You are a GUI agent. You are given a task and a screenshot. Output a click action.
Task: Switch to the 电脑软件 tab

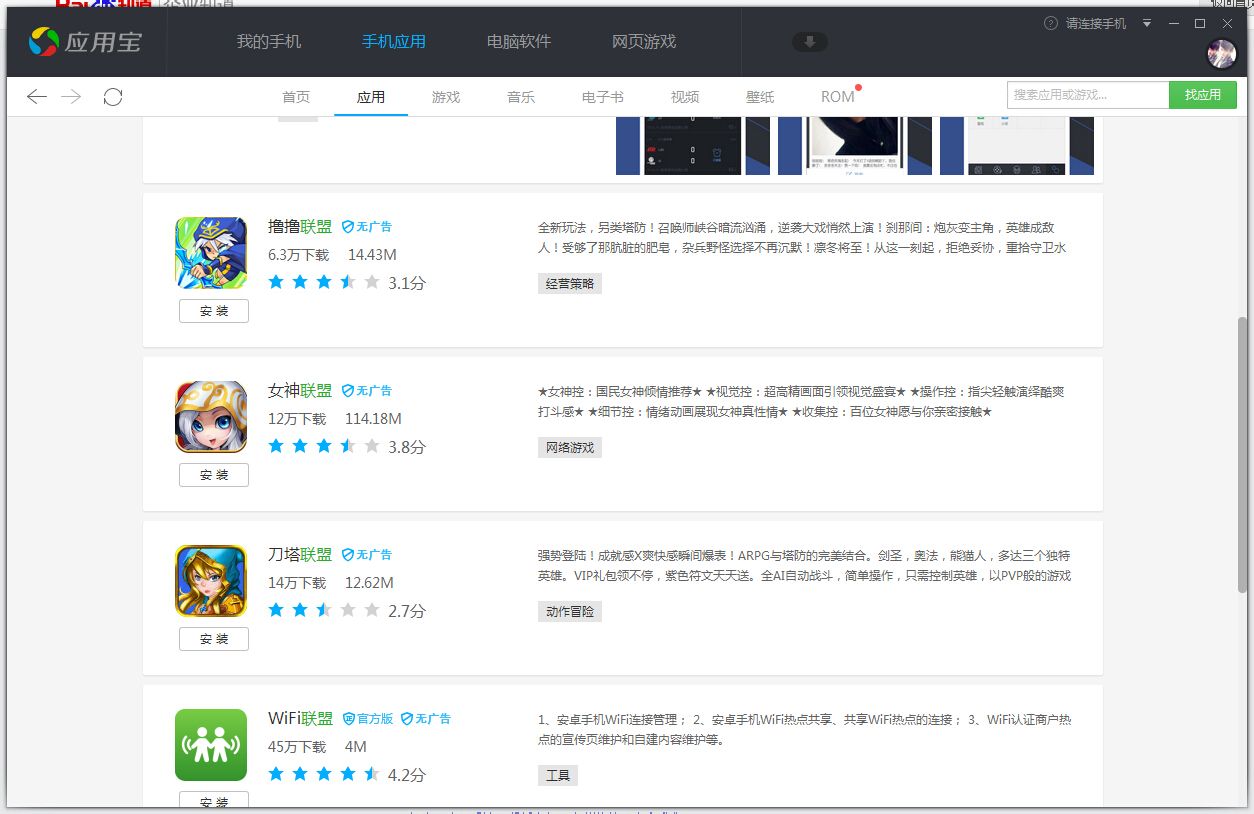tap(518, 41)
